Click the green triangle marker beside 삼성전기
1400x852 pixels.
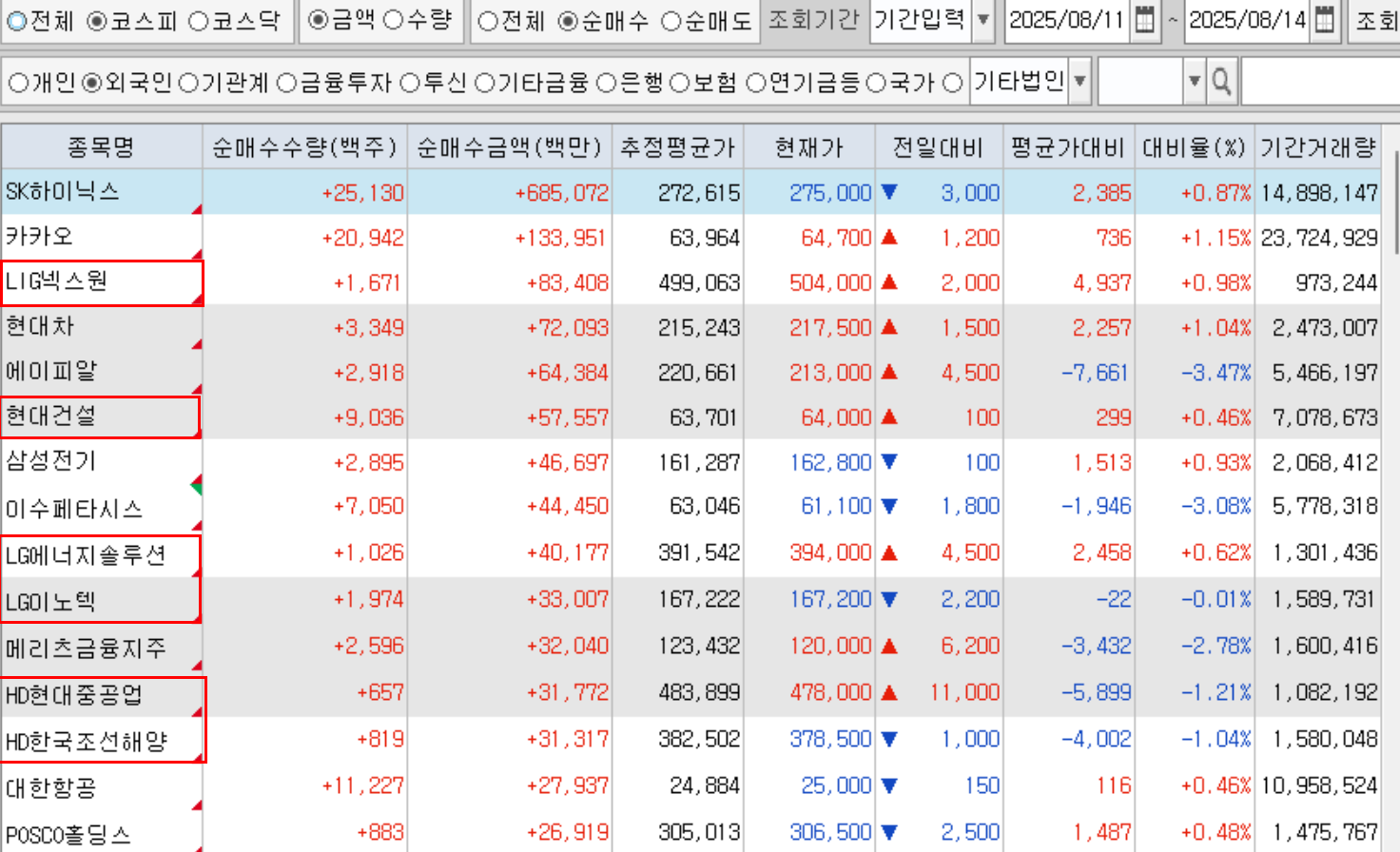point(197,487)
